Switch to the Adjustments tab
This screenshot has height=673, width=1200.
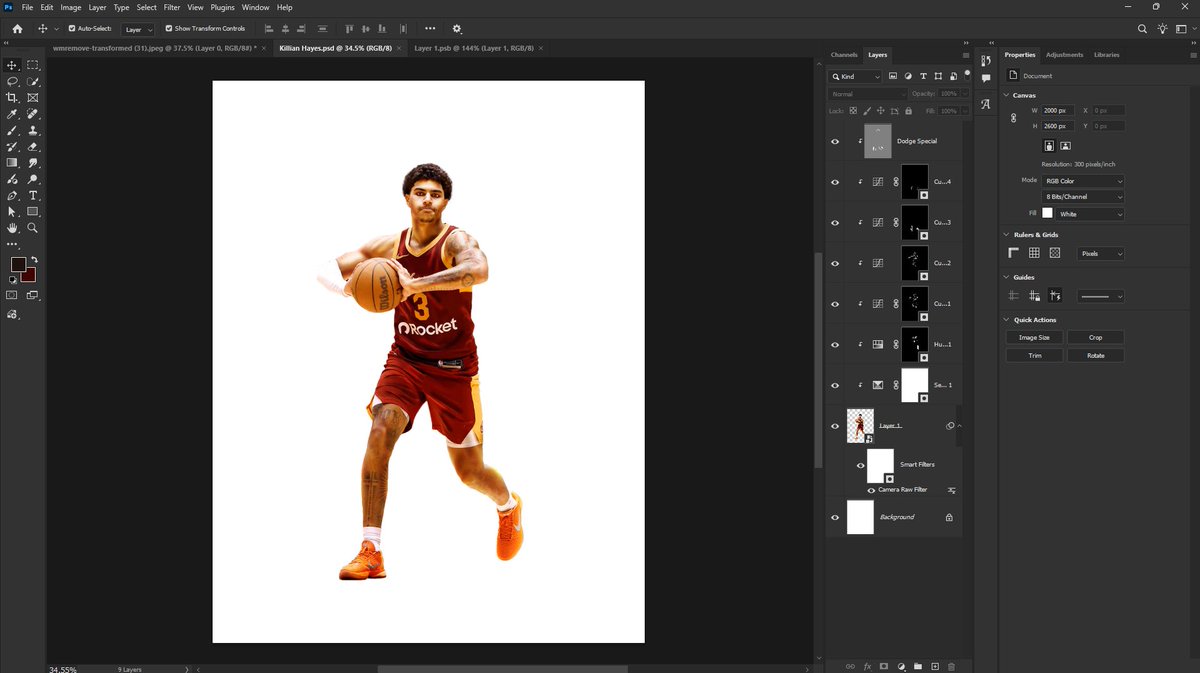point(1065,55)
